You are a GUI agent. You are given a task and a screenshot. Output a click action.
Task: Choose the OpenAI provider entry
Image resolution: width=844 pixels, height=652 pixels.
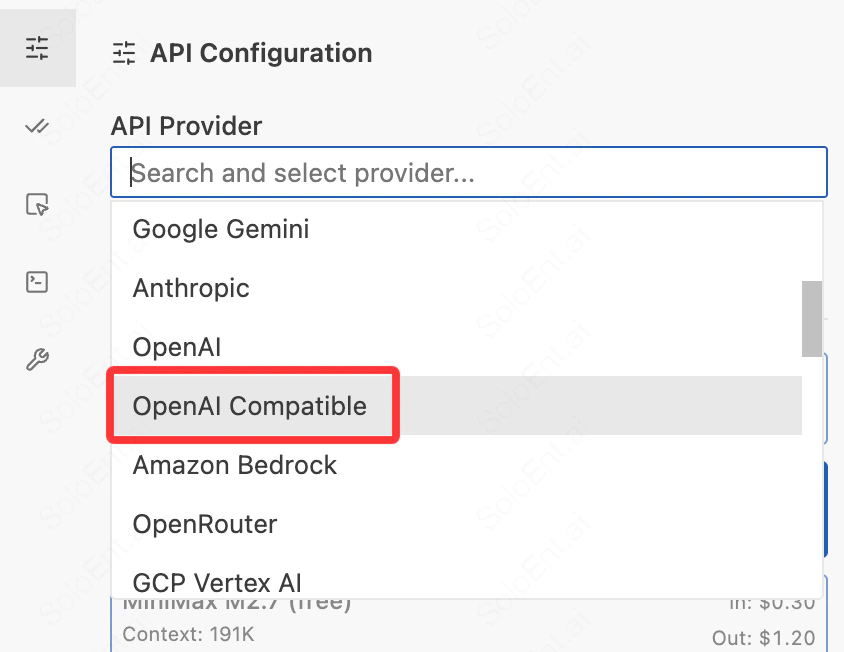177,347
